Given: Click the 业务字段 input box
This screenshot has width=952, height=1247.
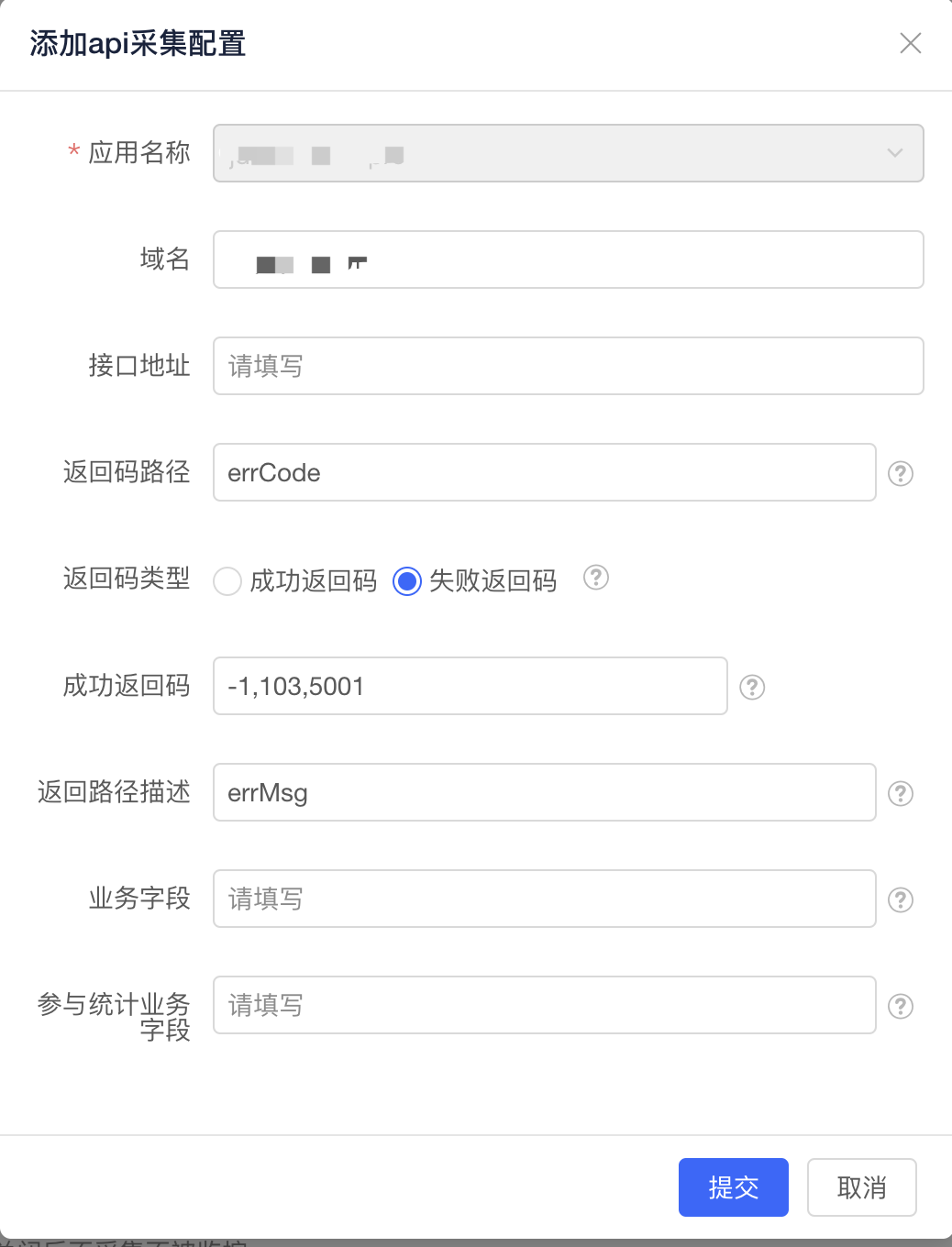Looking at the screenshot, I should tap(545, 899).
